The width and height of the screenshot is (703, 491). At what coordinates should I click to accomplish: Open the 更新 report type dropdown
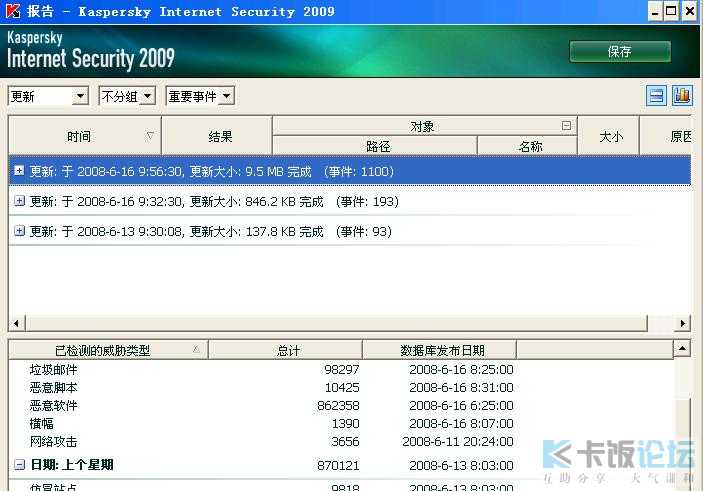pos(48,96)
